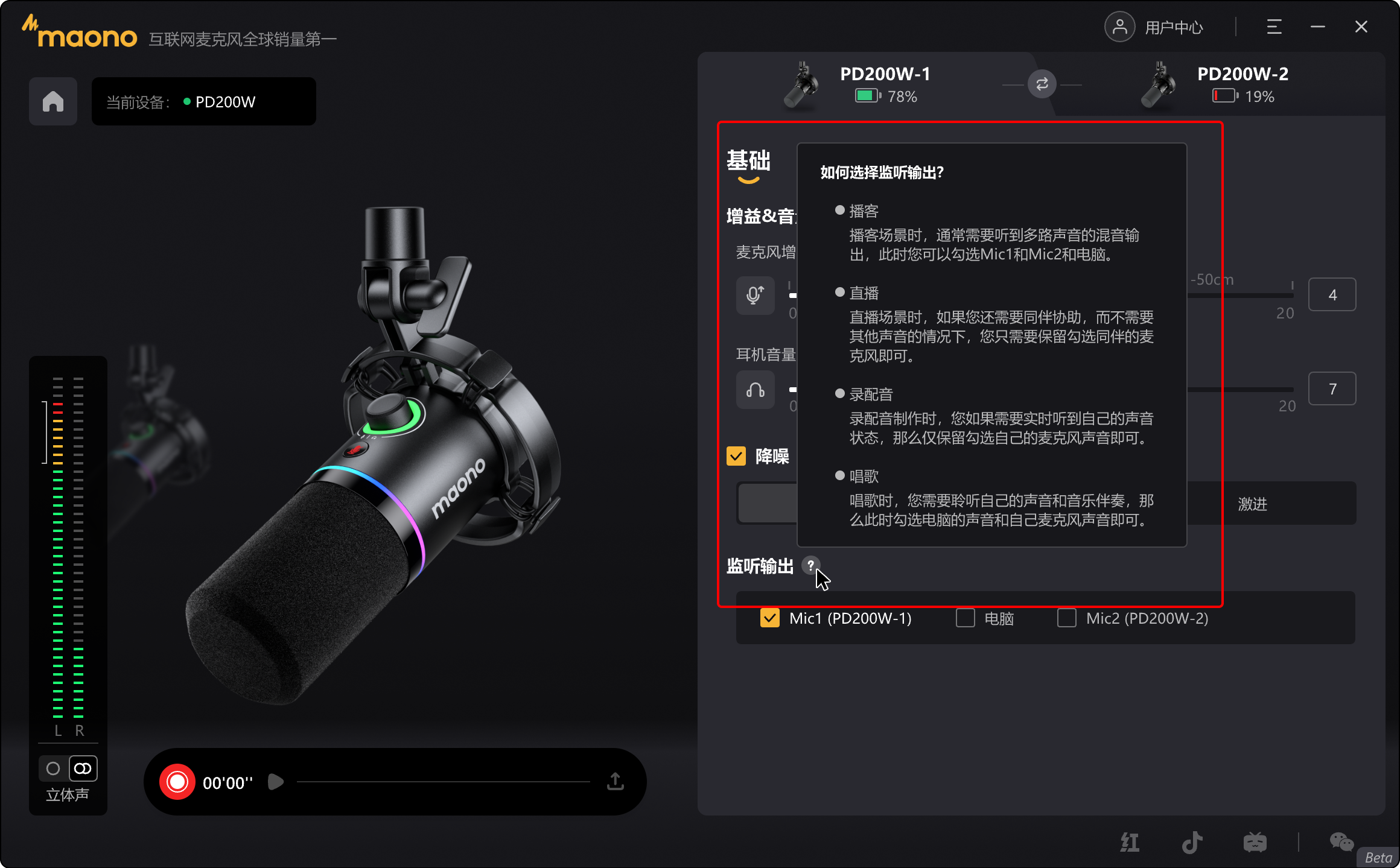Click the headphone volume icon
Viewport: 1400px width, 868px height.
756,390
